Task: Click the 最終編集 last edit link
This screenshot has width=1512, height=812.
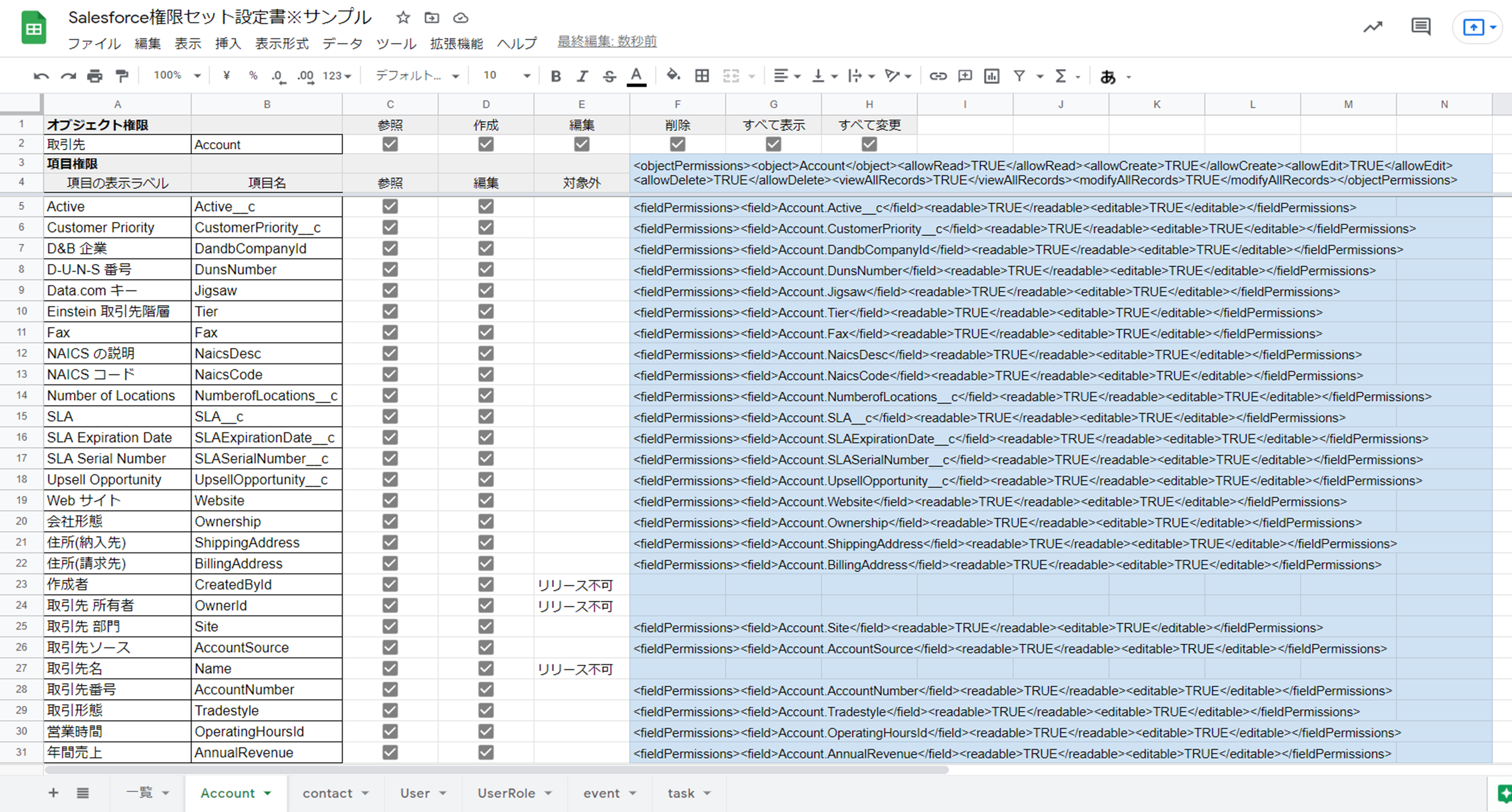Action: click(606, 42)
